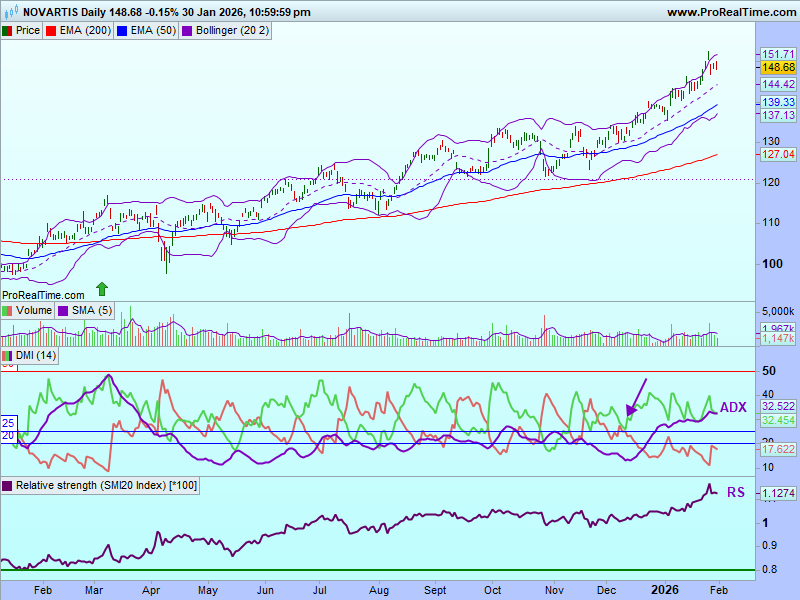
Task: Click the green upward arrow marker
Action: point(101,289)
